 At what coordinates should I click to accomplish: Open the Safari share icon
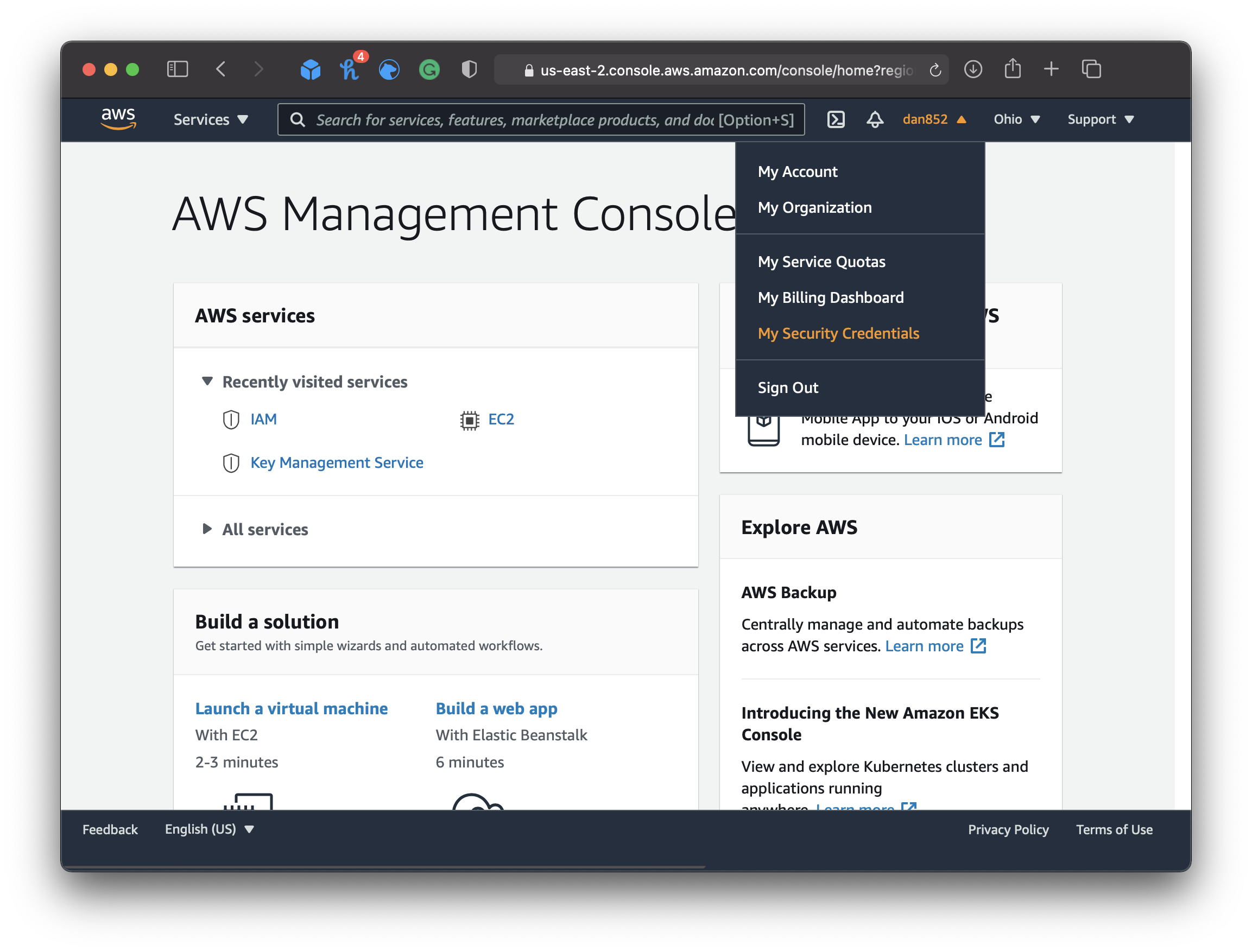[1013, 68]
